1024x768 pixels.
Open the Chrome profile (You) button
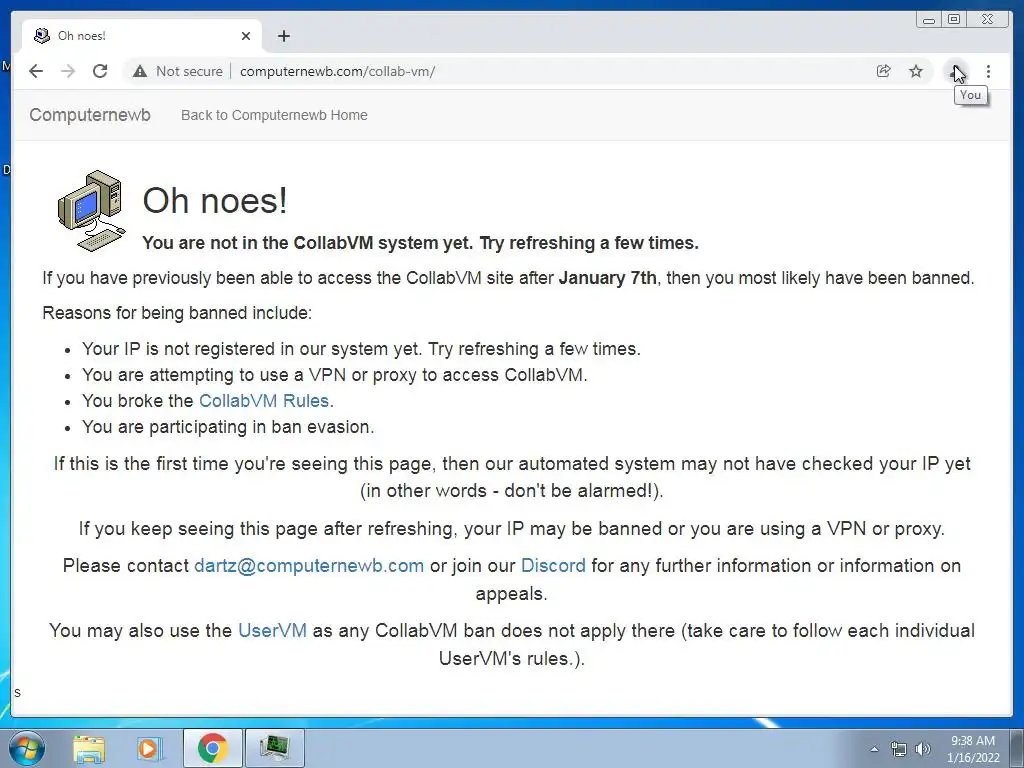coord(956,71)
